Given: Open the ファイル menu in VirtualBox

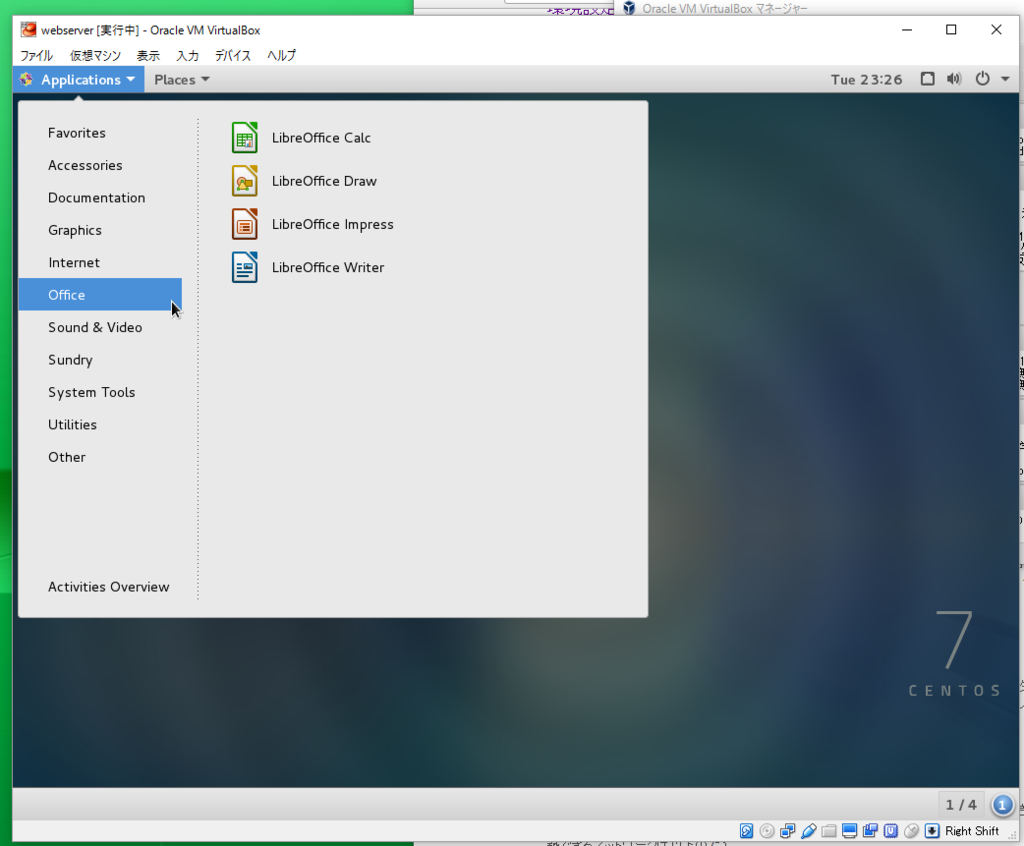Looking at the screenshot, I should [x=36, y=56].
